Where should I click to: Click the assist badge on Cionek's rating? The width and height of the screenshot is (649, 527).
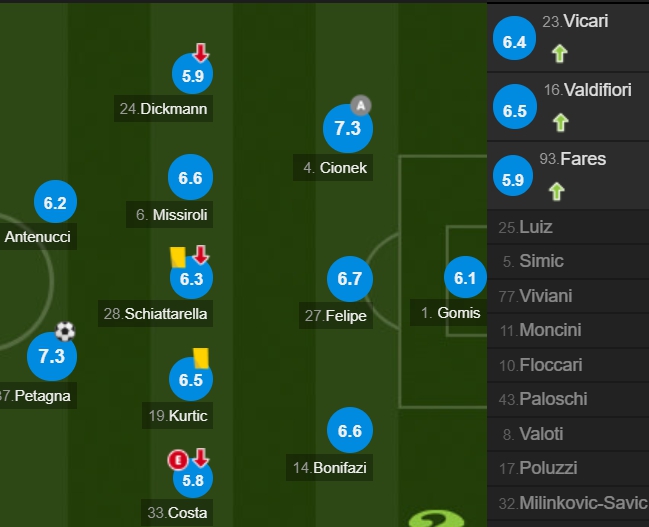tap(361, 106)
